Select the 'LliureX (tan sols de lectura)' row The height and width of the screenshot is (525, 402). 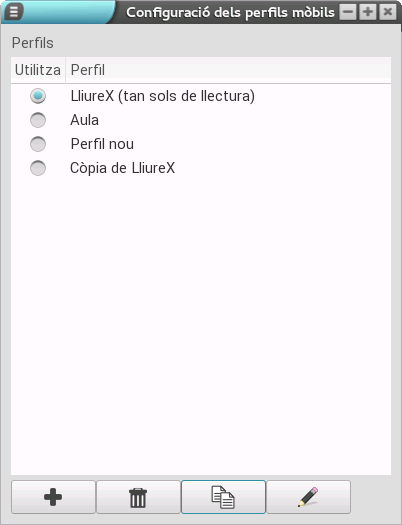click(x=201, y=96)
